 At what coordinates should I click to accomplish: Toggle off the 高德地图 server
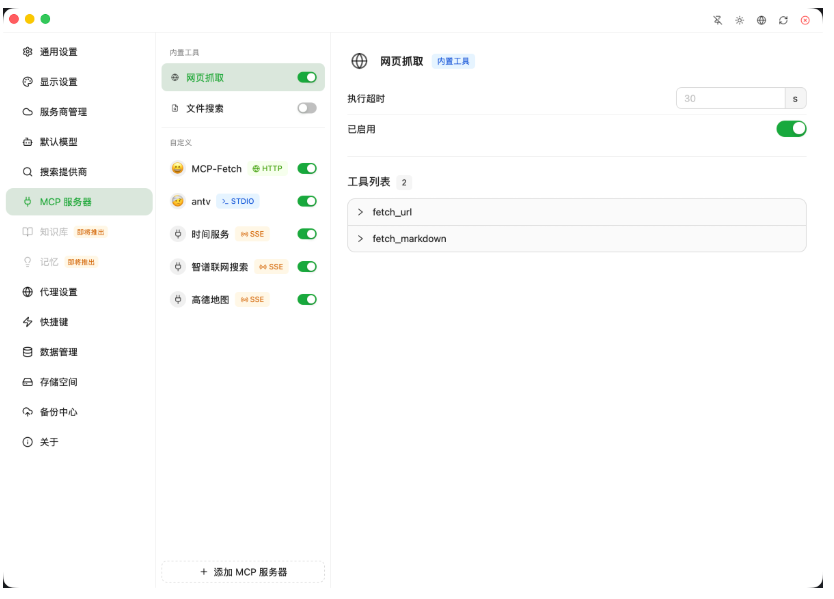307,300
